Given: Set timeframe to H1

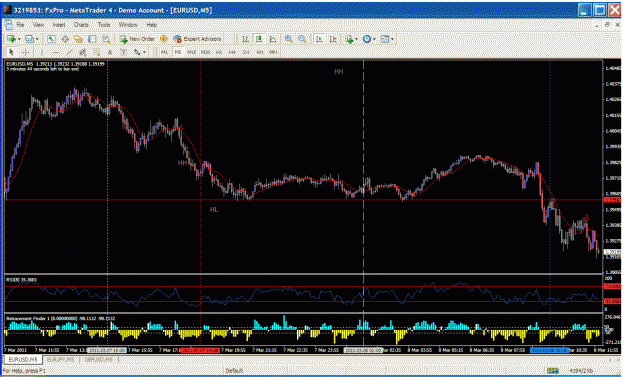Looking at the screenshot, I should [219, 52].
